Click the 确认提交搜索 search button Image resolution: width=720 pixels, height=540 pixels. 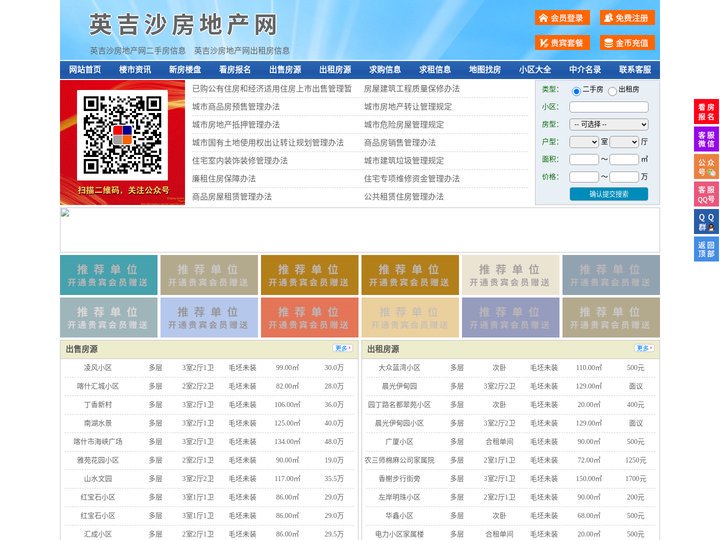pos(609,194)
